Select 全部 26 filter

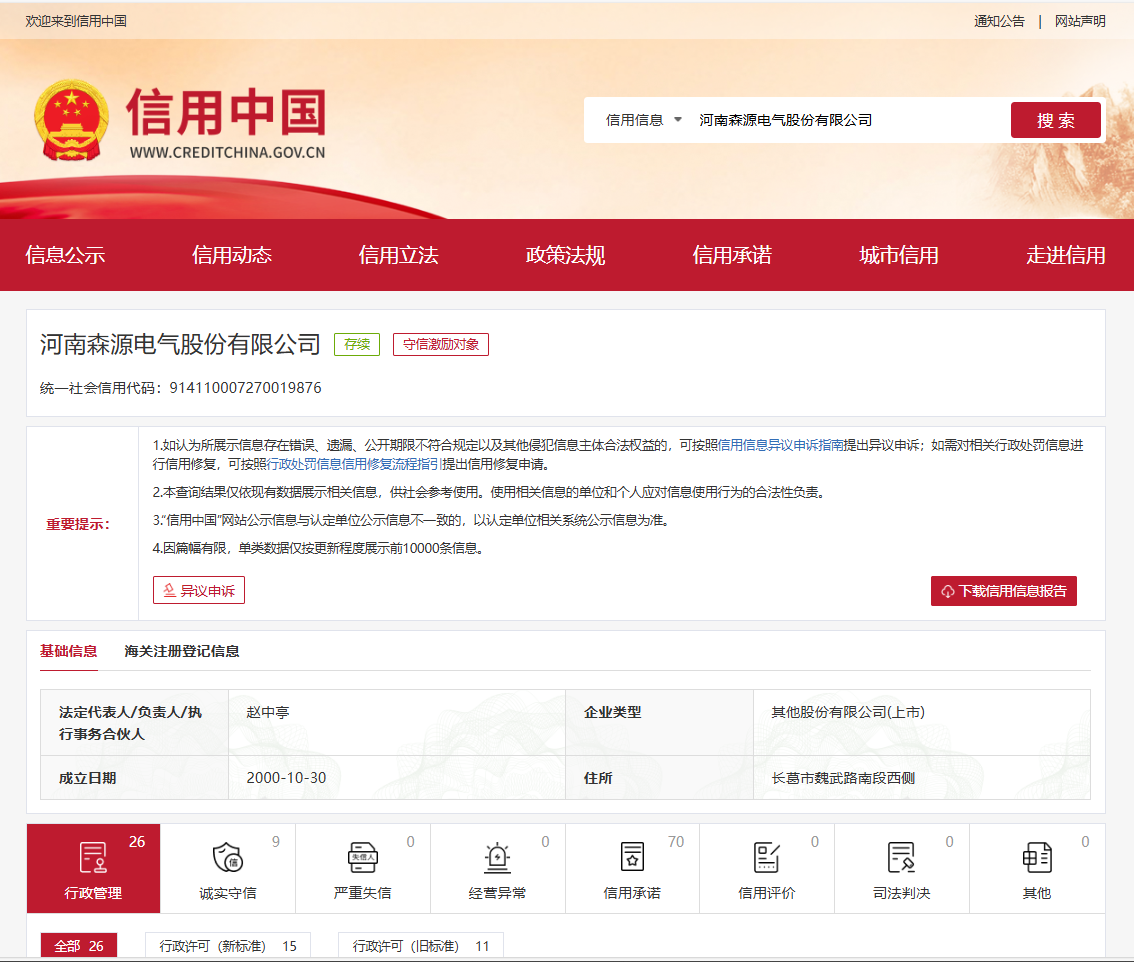[x=79, y=945]
